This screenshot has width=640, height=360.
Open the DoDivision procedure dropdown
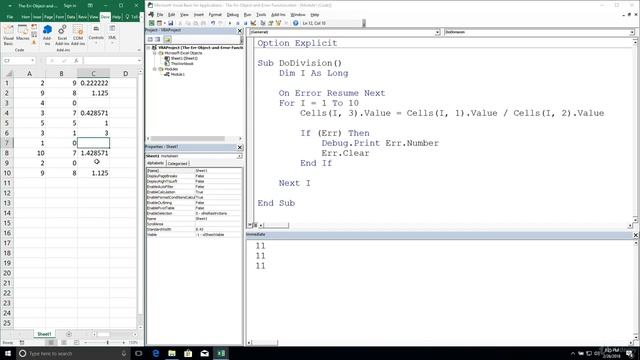point(632,32)
